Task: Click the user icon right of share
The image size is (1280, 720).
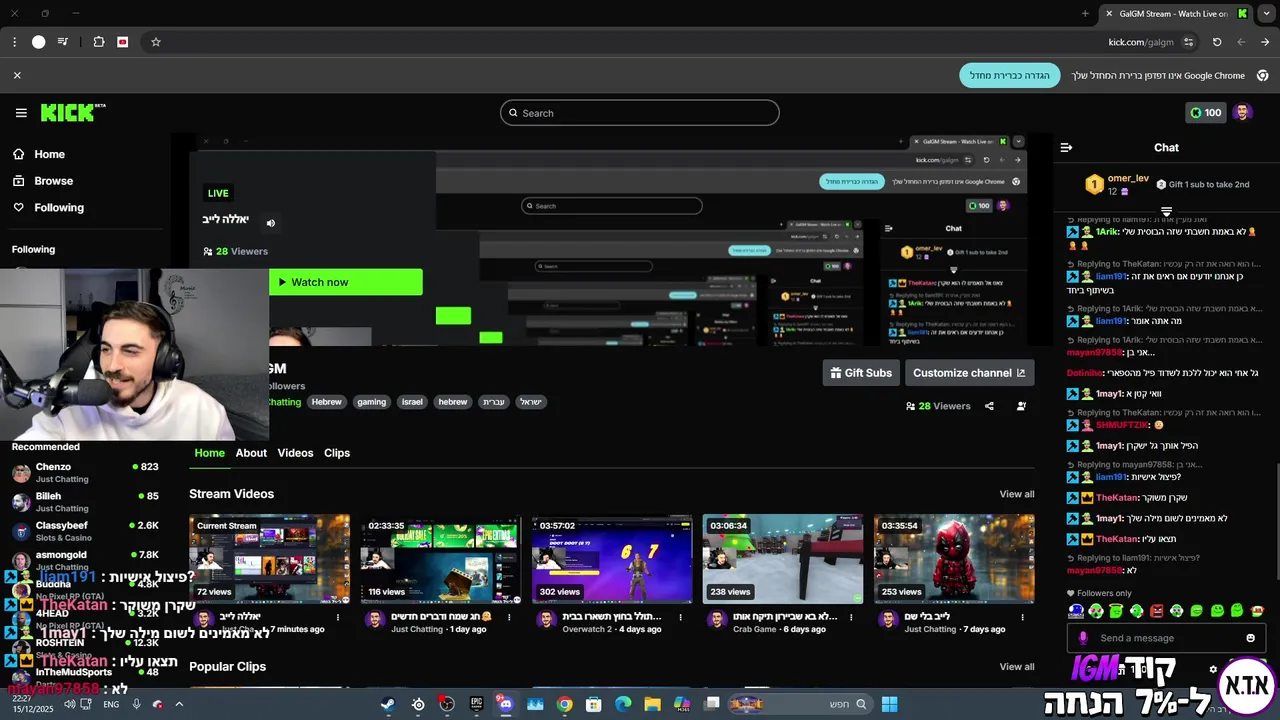Action: click(x=1021, y=406)
